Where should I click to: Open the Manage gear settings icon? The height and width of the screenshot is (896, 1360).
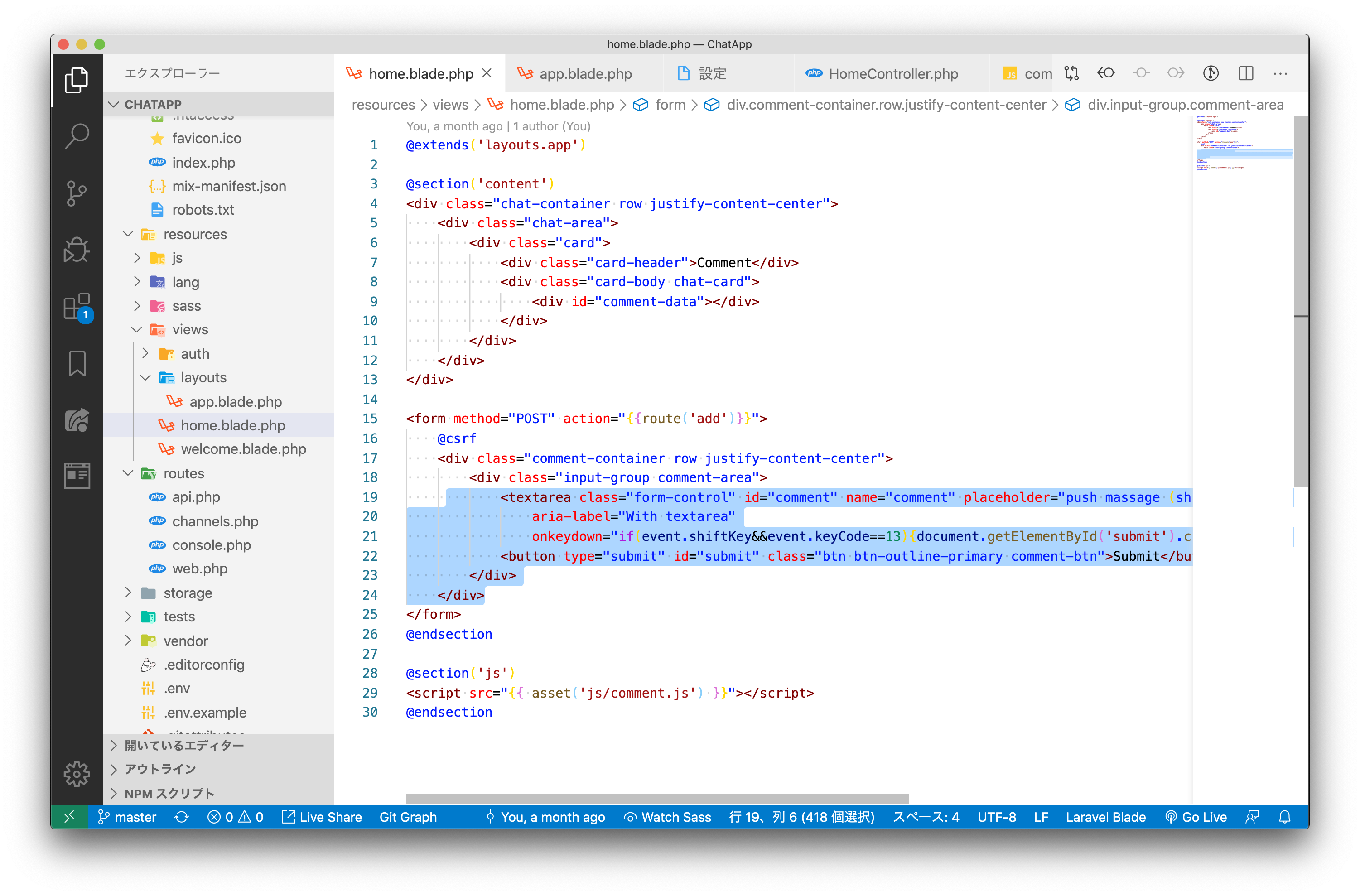tap(77, 774)
